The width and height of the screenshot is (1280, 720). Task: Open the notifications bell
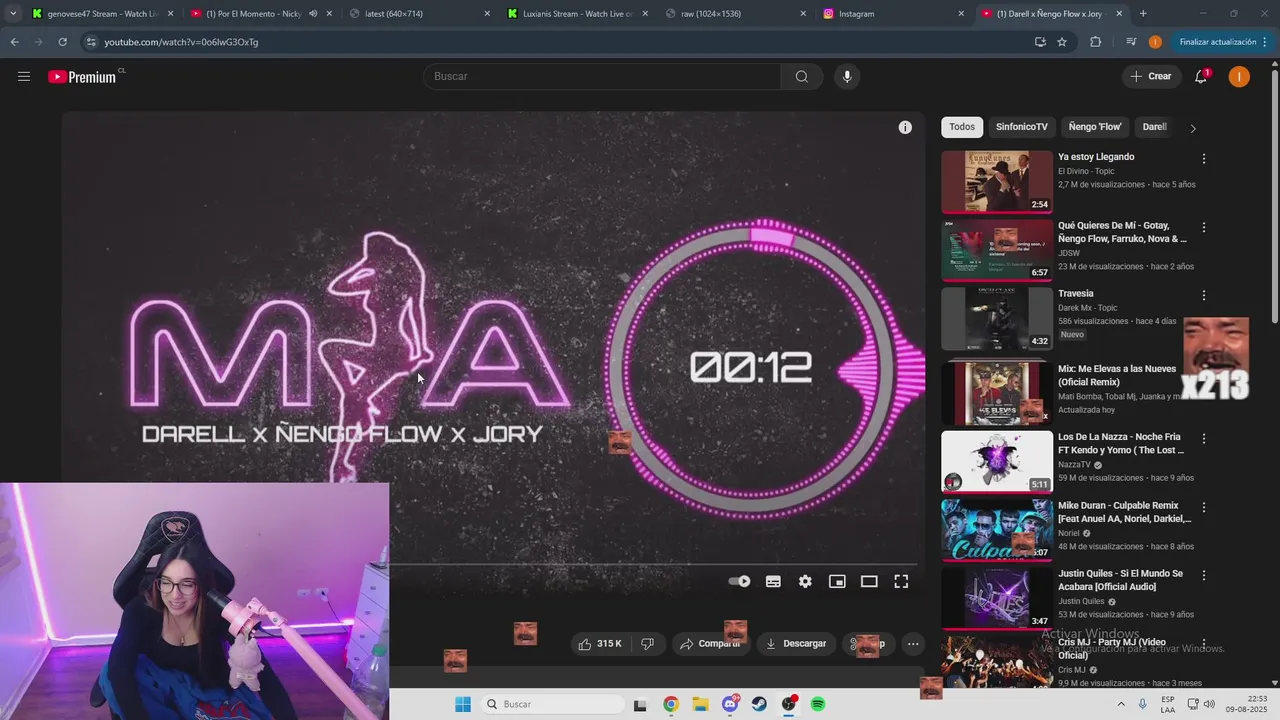point(1201,76)
